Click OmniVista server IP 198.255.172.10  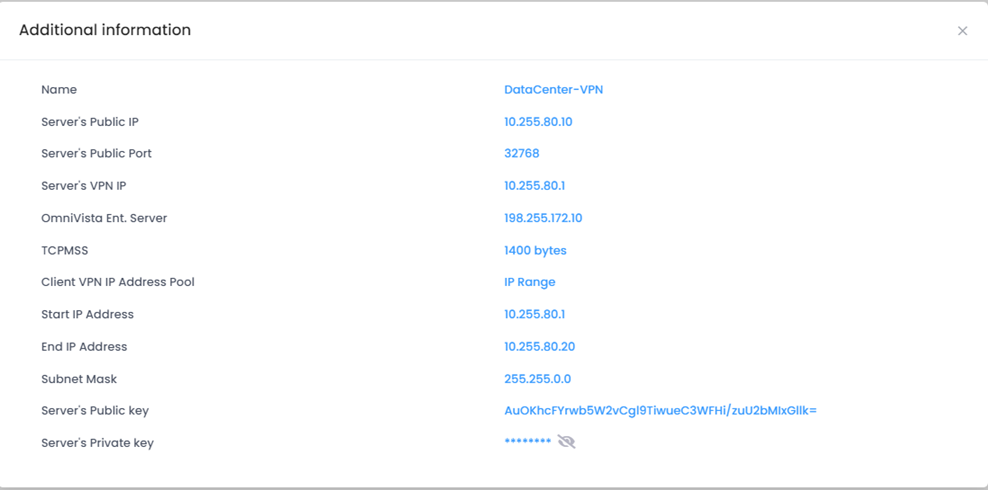(543, 218)
